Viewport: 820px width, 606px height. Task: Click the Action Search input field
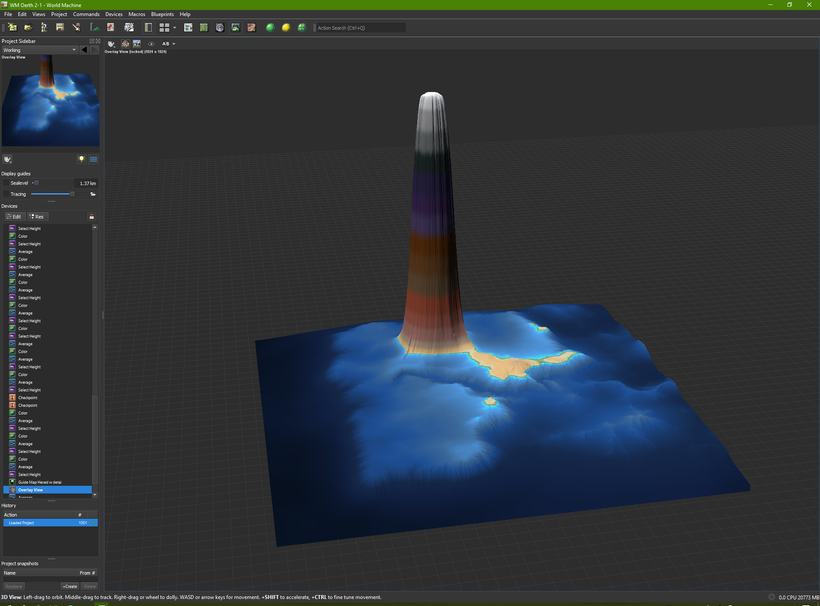coord(360,27)
